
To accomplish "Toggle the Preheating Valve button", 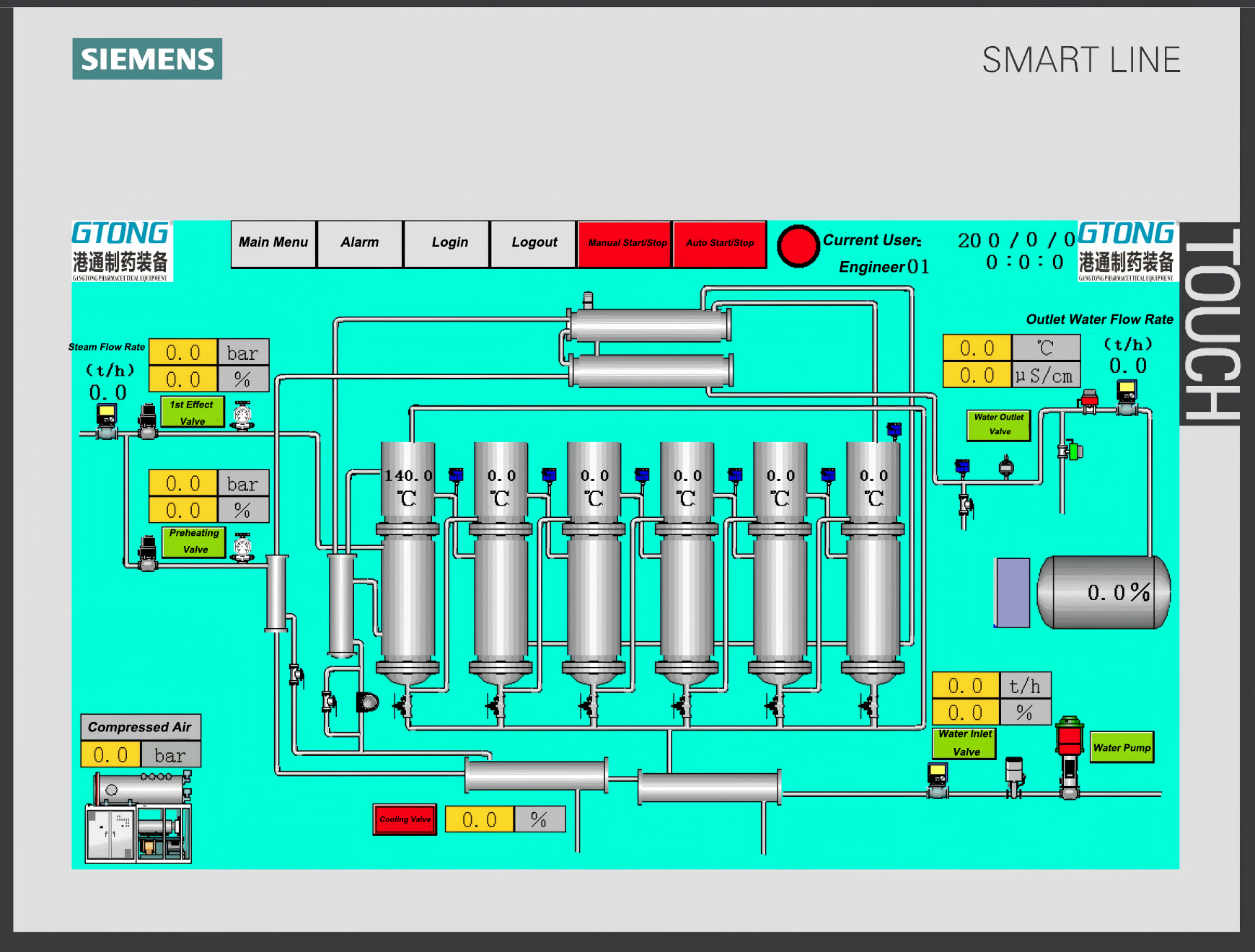I will pos(195,542).
